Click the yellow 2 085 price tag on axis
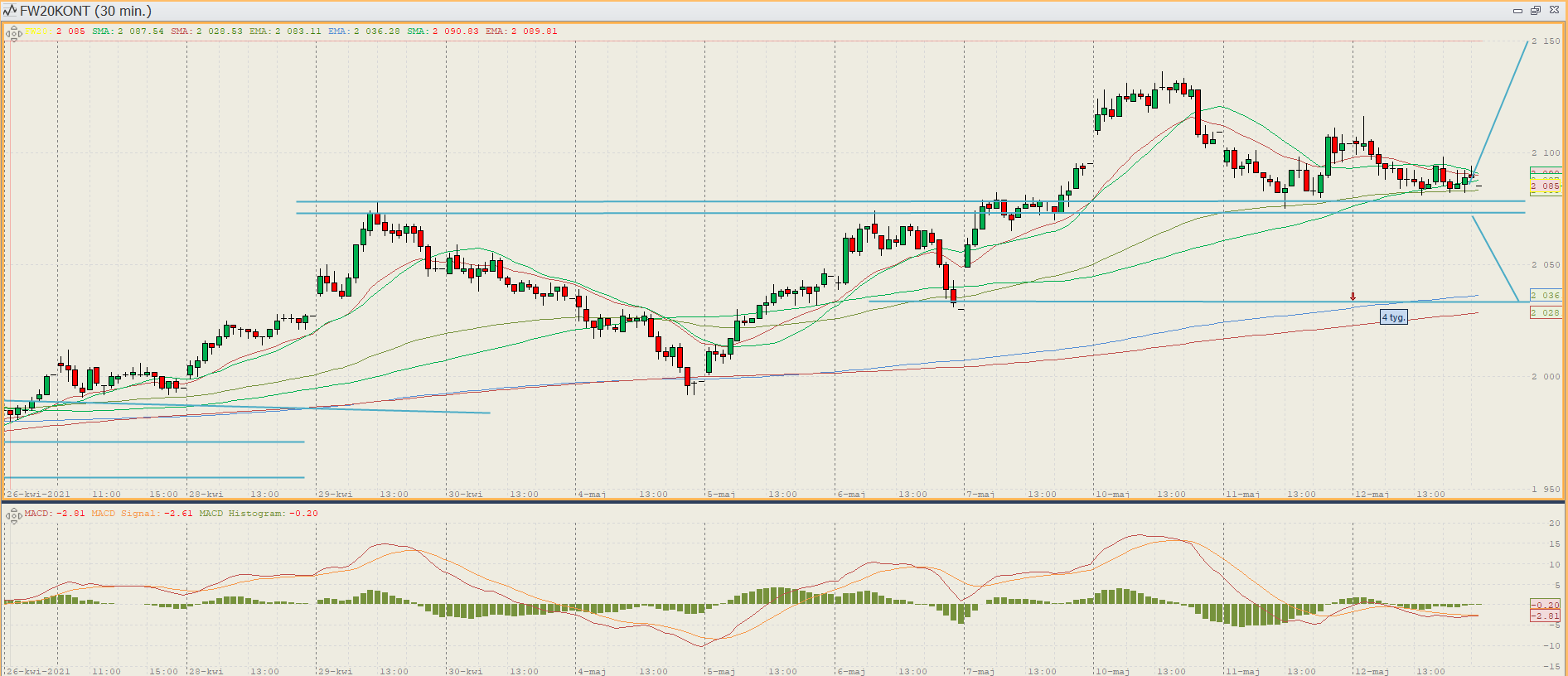The width and height of the screenshot is (1568, 676). pos(1545,186)
